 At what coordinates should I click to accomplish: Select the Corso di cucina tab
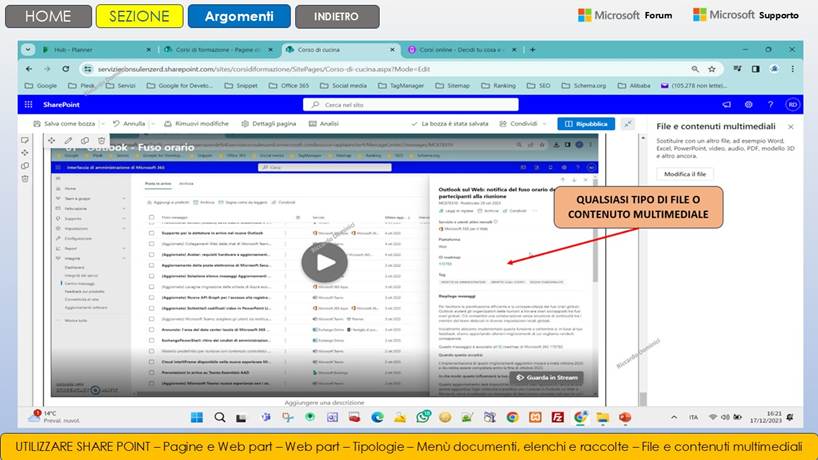click(x=340, y=50)
